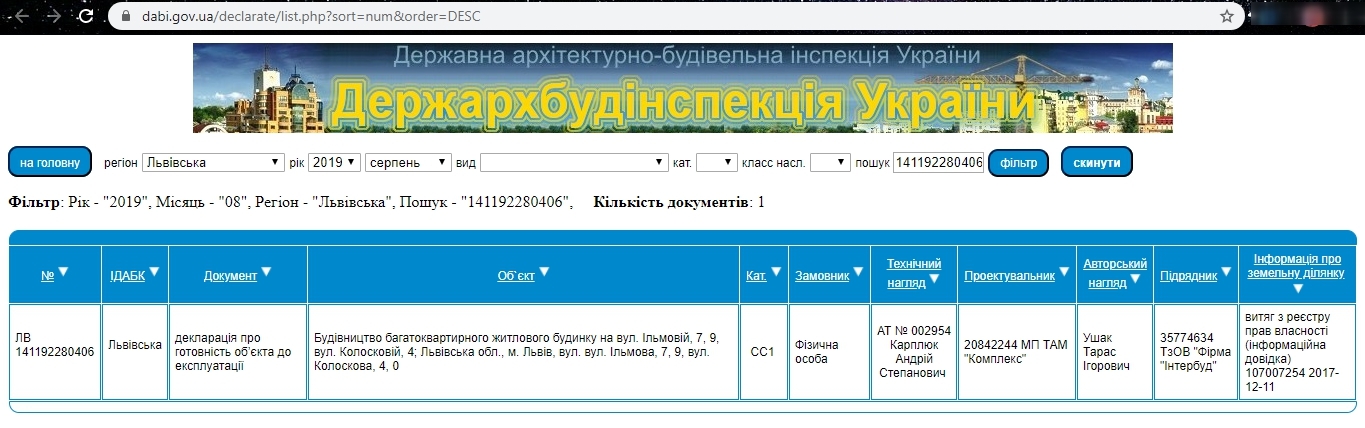Click the Держархбудінспекція України banner image
Viewport: 1365px width, 428px height.
click(x=683, y=88)
